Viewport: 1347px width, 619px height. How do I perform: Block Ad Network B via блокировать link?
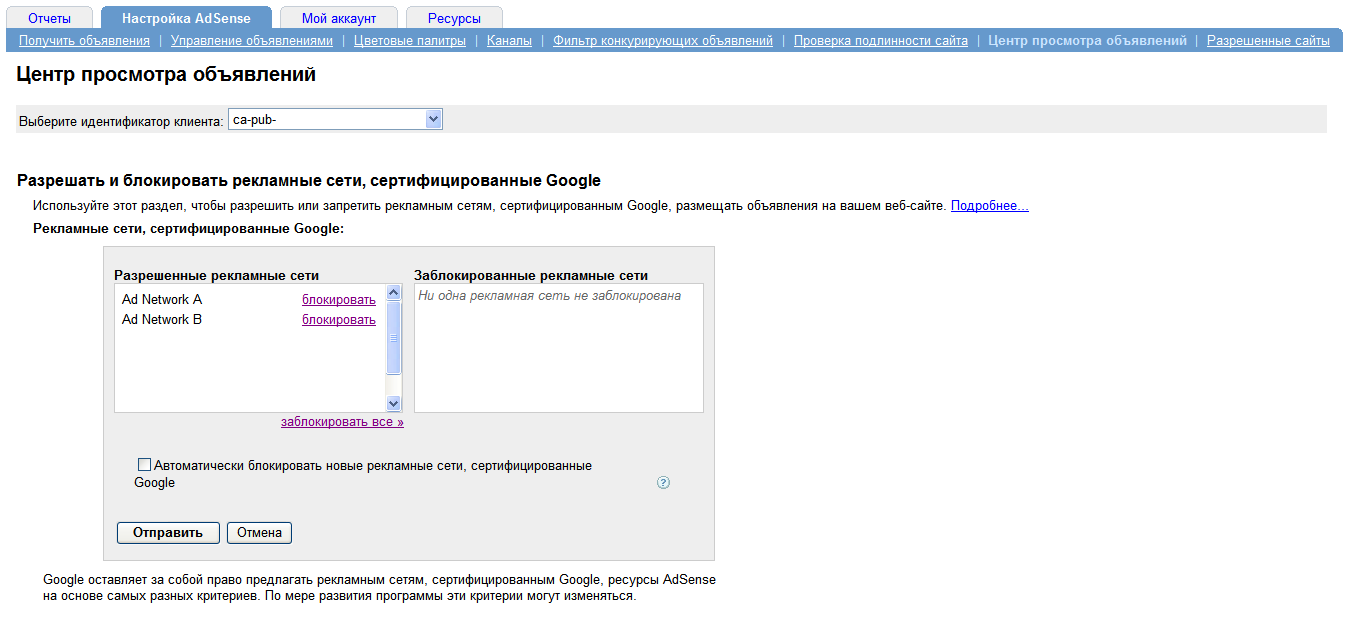coord(339,320)
